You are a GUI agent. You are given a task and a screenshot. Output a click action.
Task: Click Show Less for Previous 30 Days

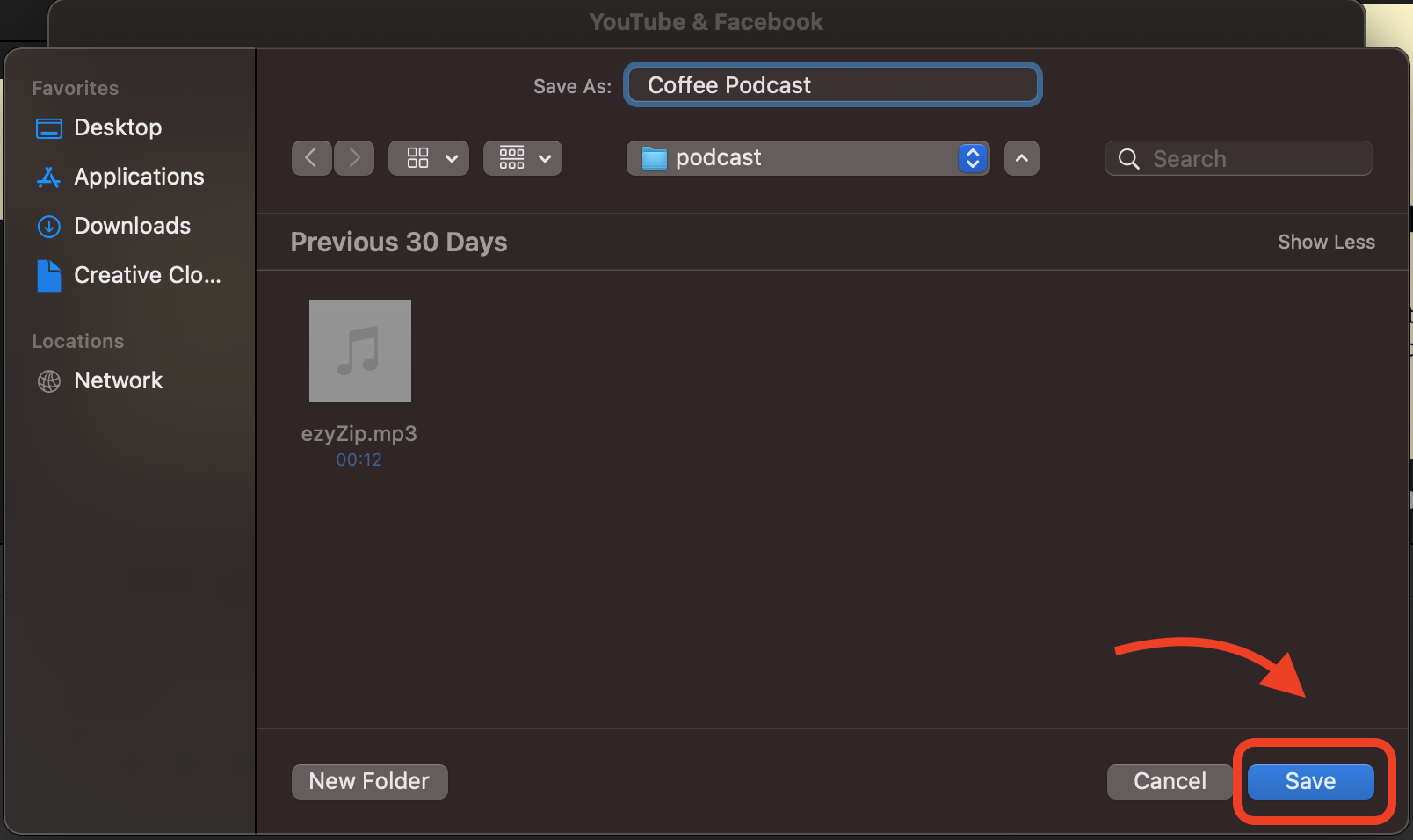pos(1327,242)
